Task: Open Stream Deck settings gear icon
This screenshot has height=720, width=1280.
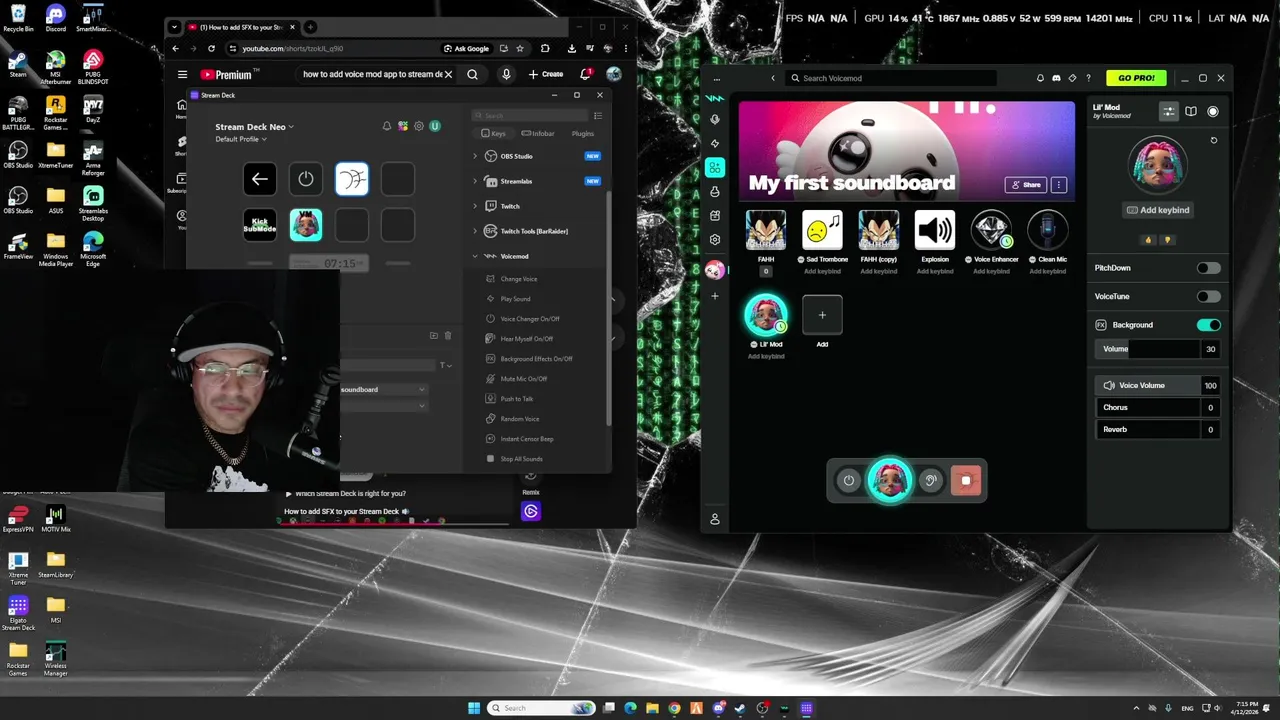Action: tap(419, 126)
